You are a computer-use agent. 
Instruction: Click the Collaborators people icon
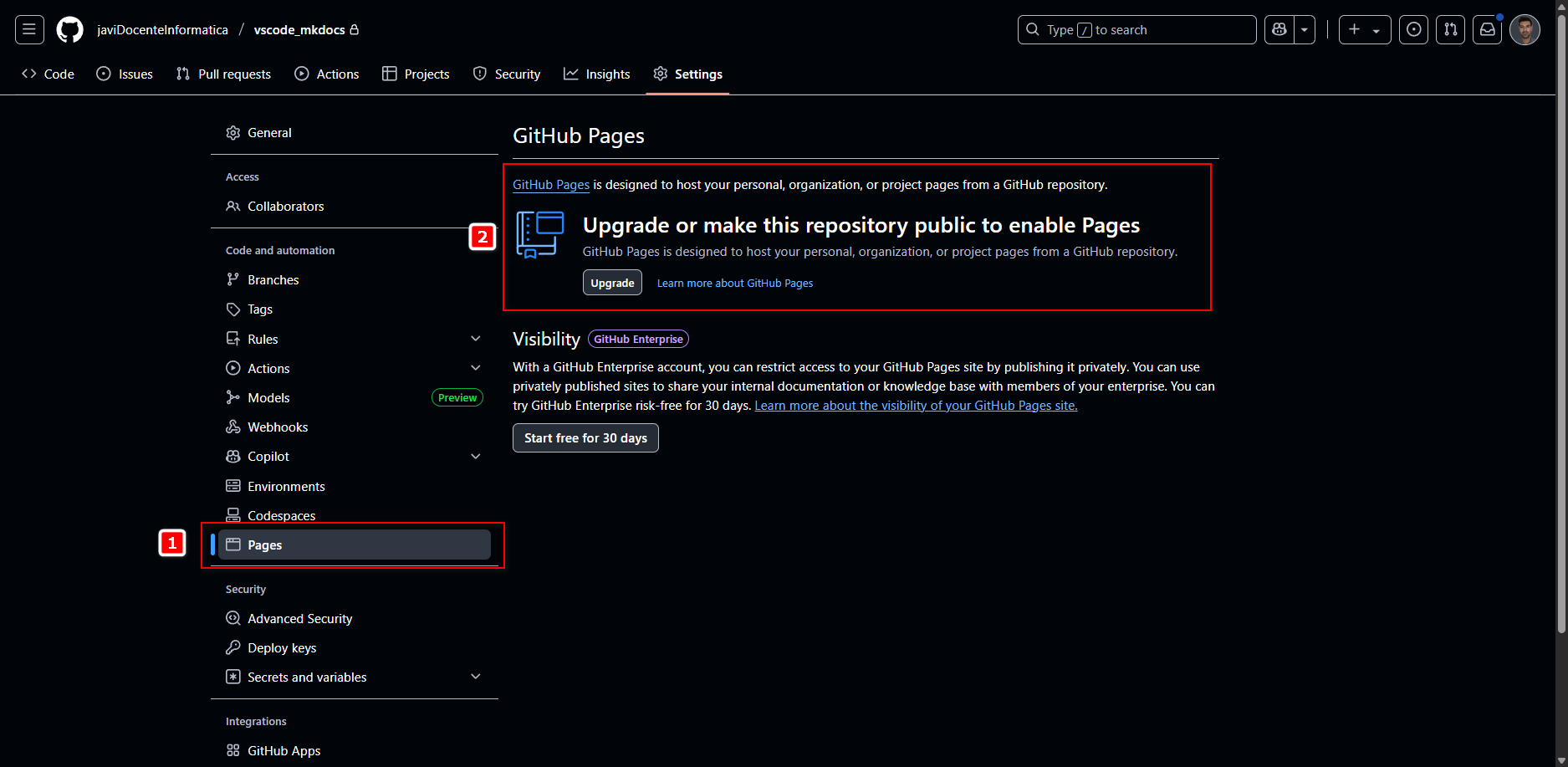233,207
